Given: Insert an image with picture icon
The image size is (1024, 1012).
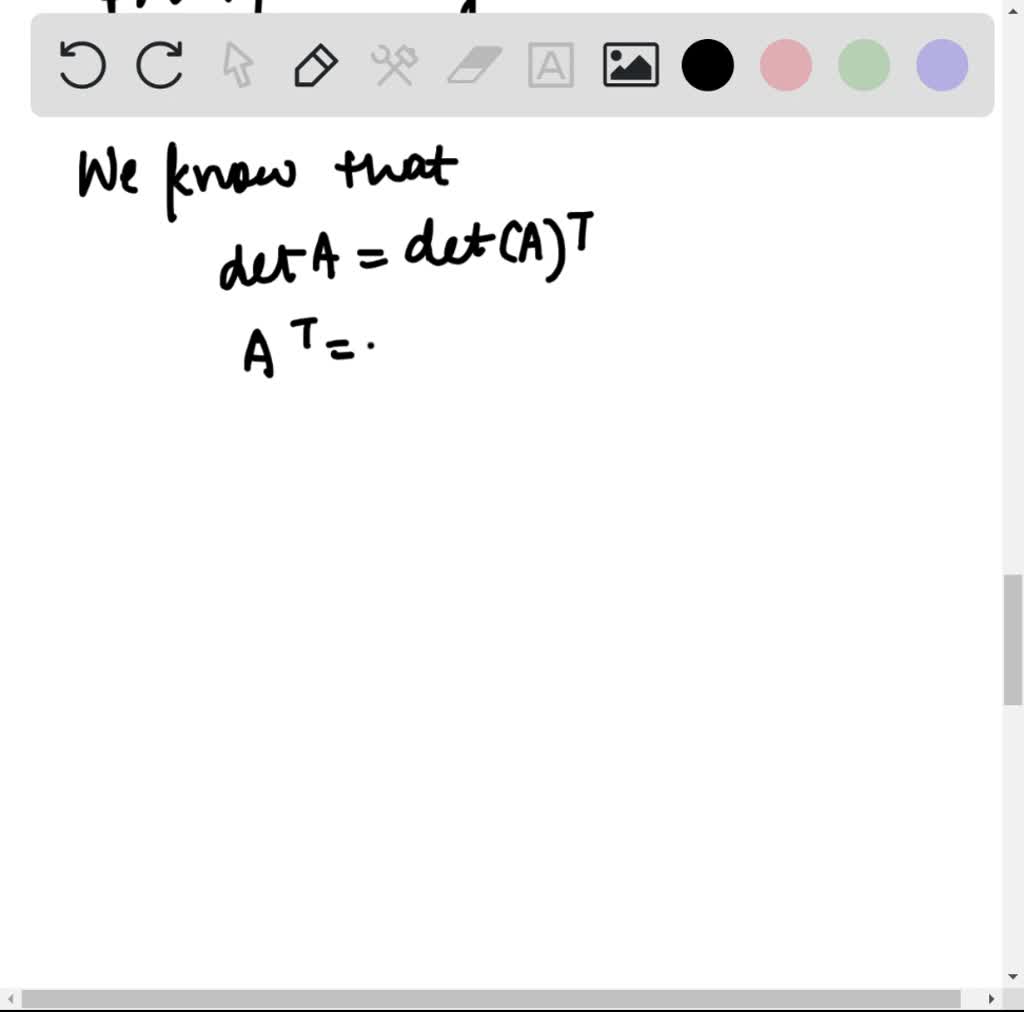Looking at the screenshot, I should [631, 65].
